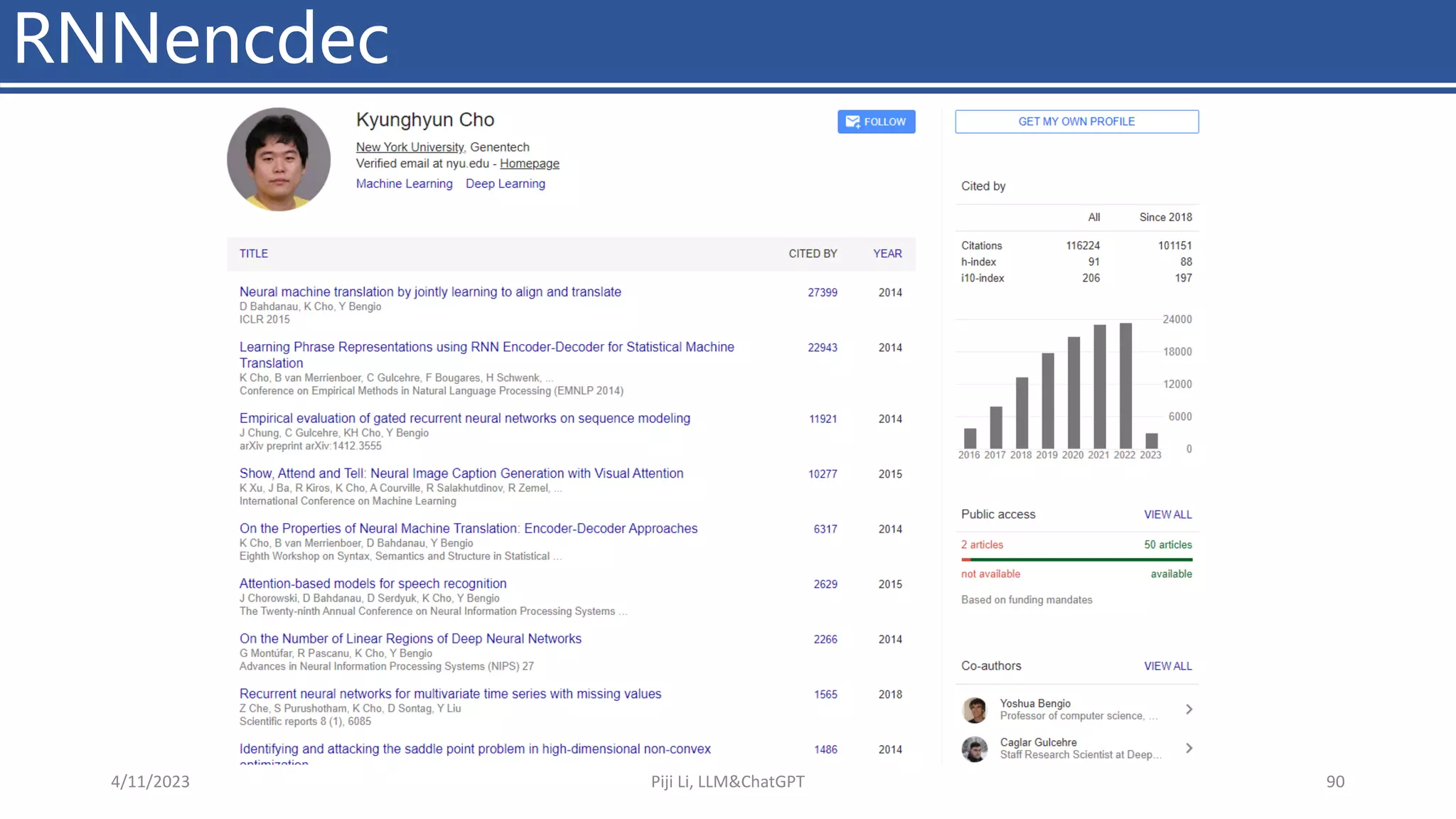Open 27399 citation count link
This screenshot has height=819, width=1456.
click(822, 293)
